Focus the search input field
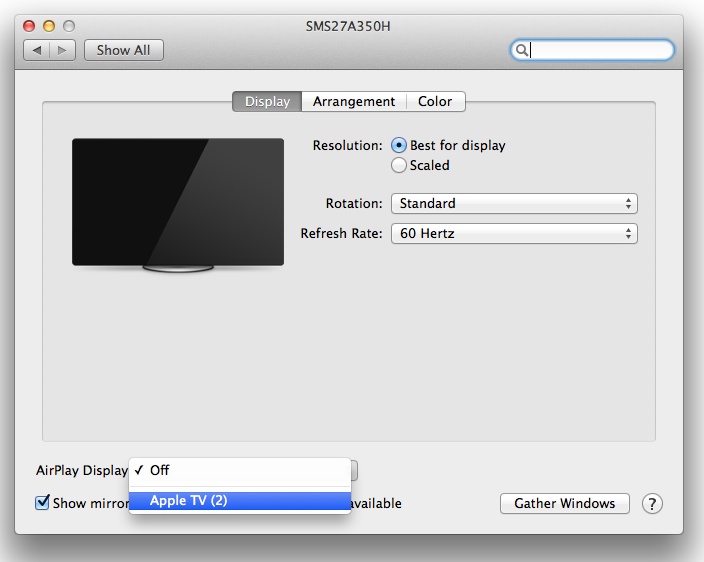Screen dimensions: 704x562 [x=600, y=50]
